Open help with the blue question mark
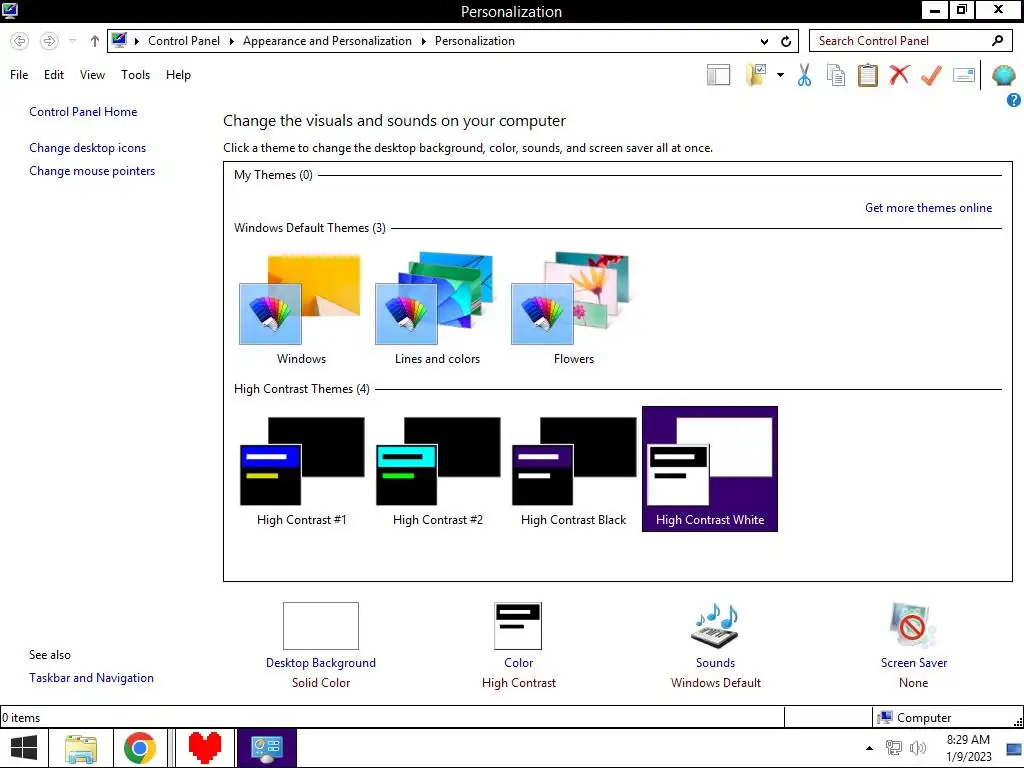Viewport: 1024px width, 768px height. click(x=1014, y=100)
